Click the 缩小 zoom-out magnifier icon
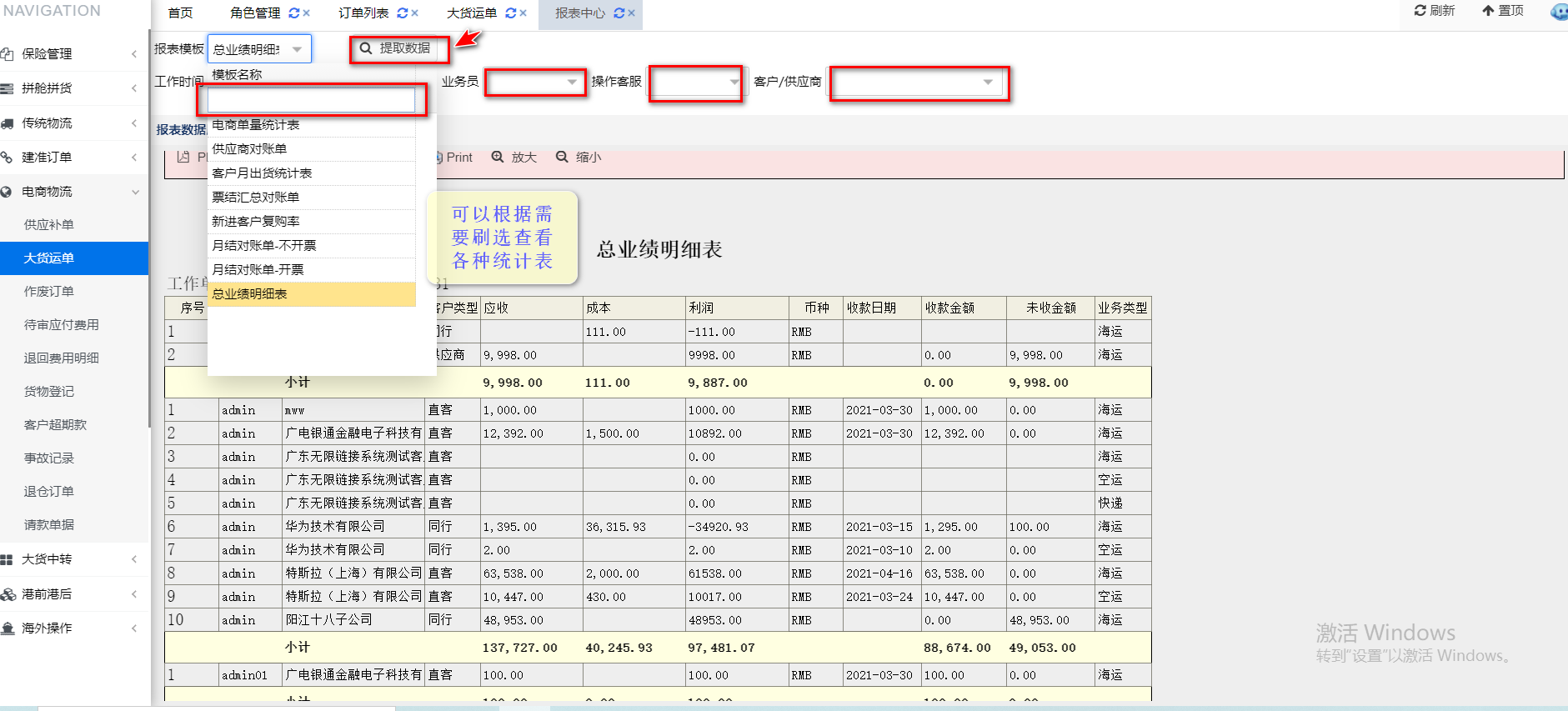This screenshot has width=1568, height=711. [562, 157]
